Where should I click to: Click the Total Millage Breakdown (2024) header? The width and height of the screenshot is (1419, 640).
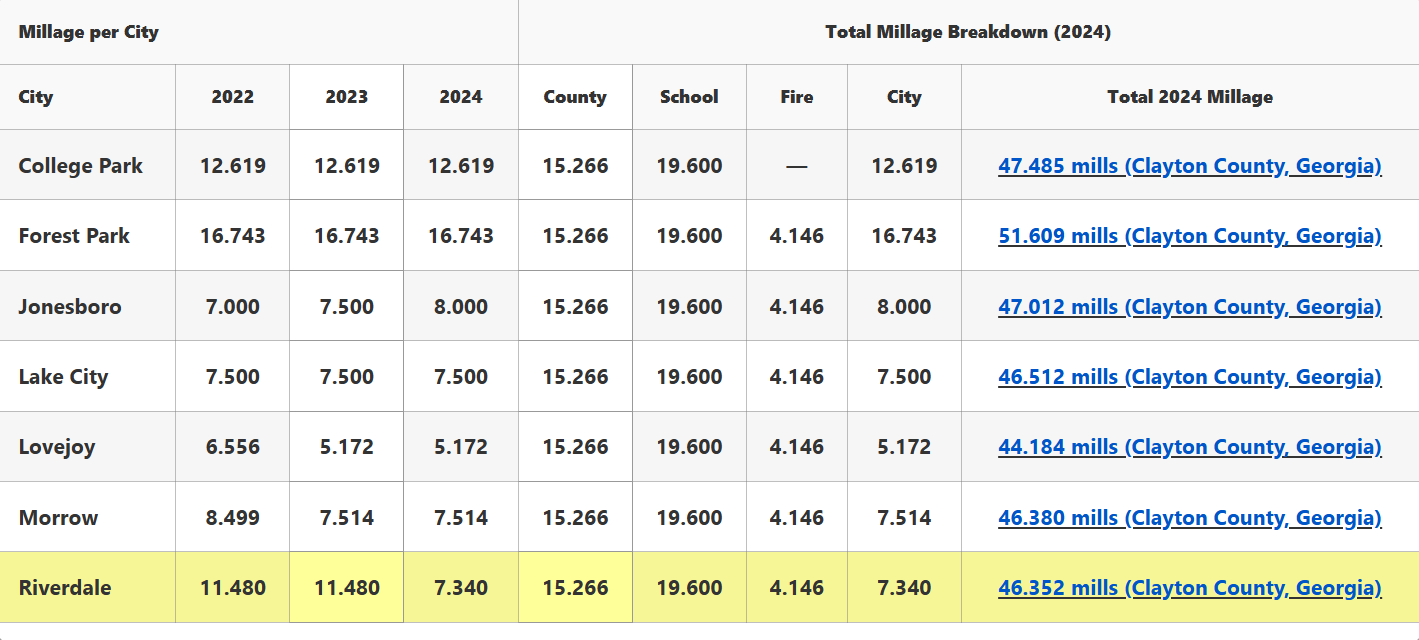tap(967, 32)
